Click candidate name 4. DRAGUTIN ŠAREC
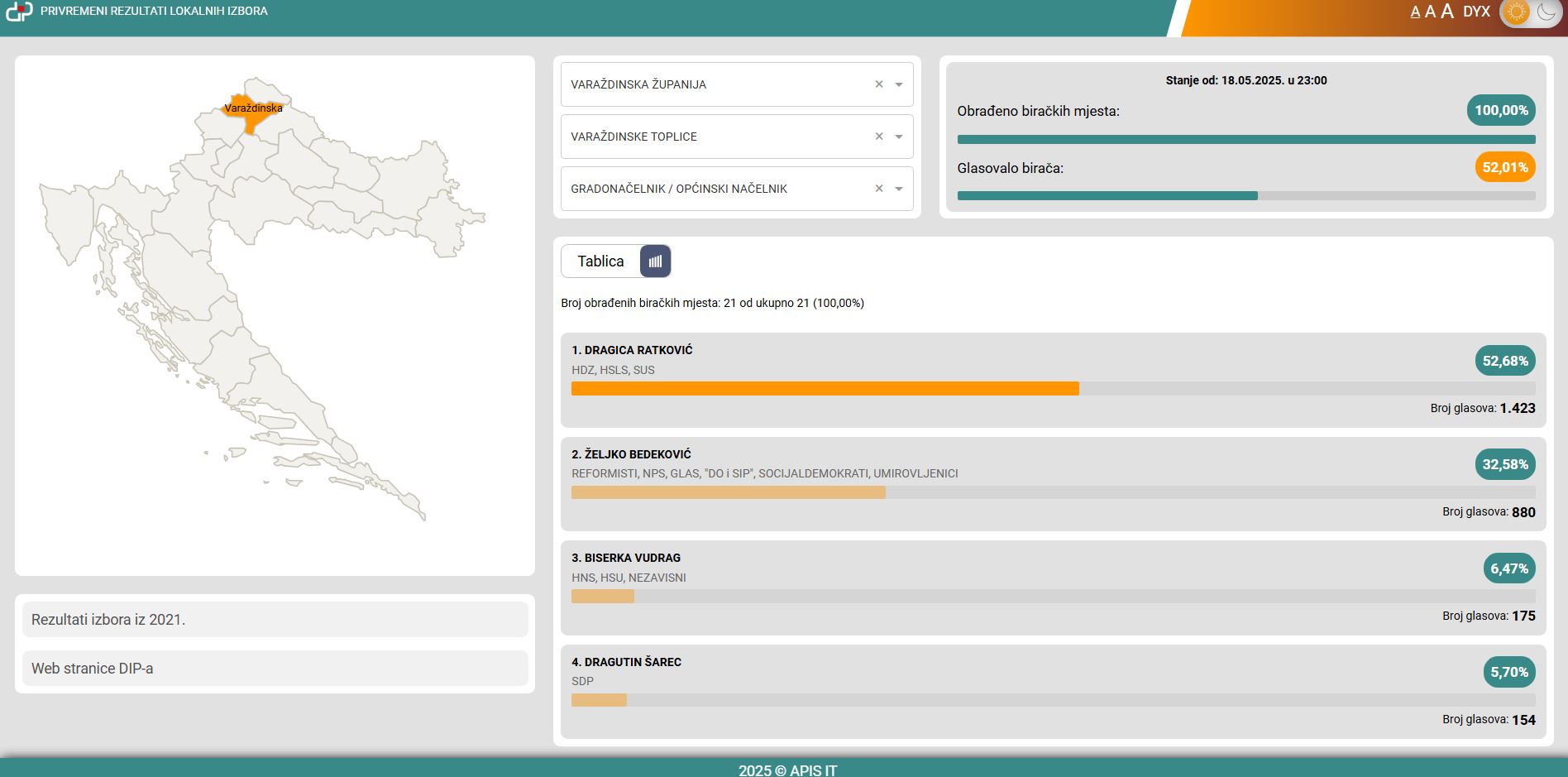1568x777 pixels. point(626,662)
